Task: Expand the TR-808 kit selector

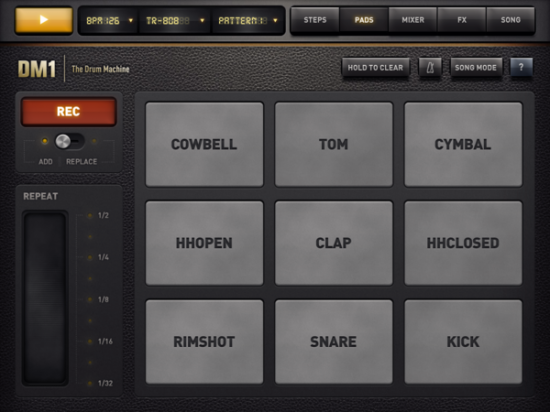Action: (175, 21)
